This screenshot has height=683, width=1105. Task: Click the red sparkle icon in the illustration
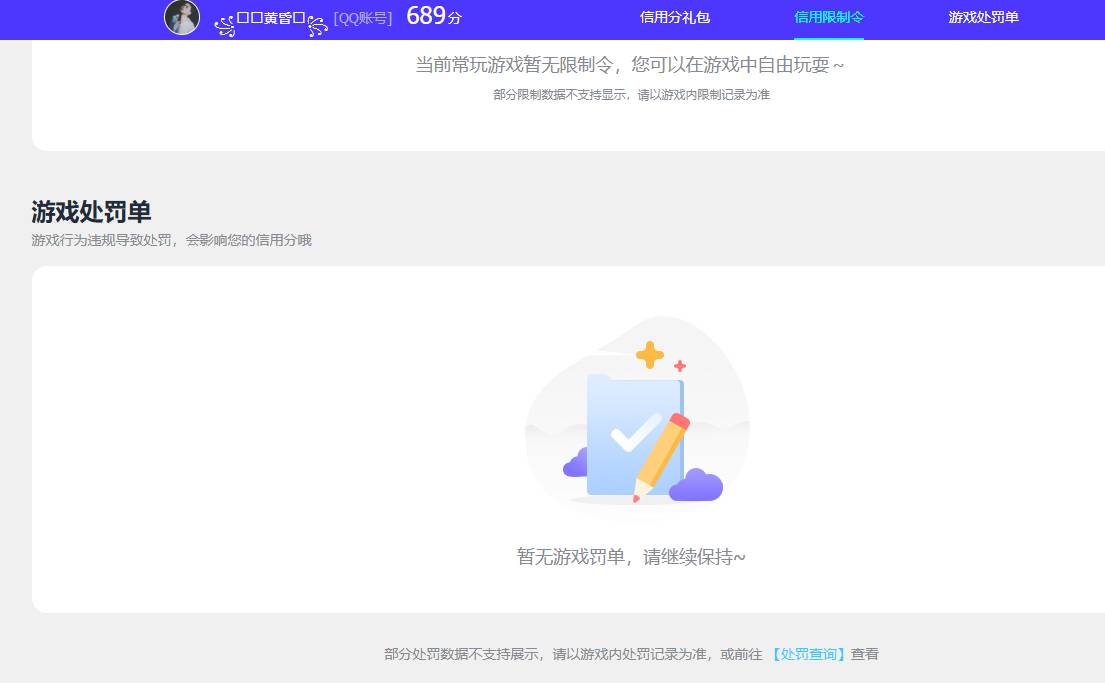click(x=680, y=366)
